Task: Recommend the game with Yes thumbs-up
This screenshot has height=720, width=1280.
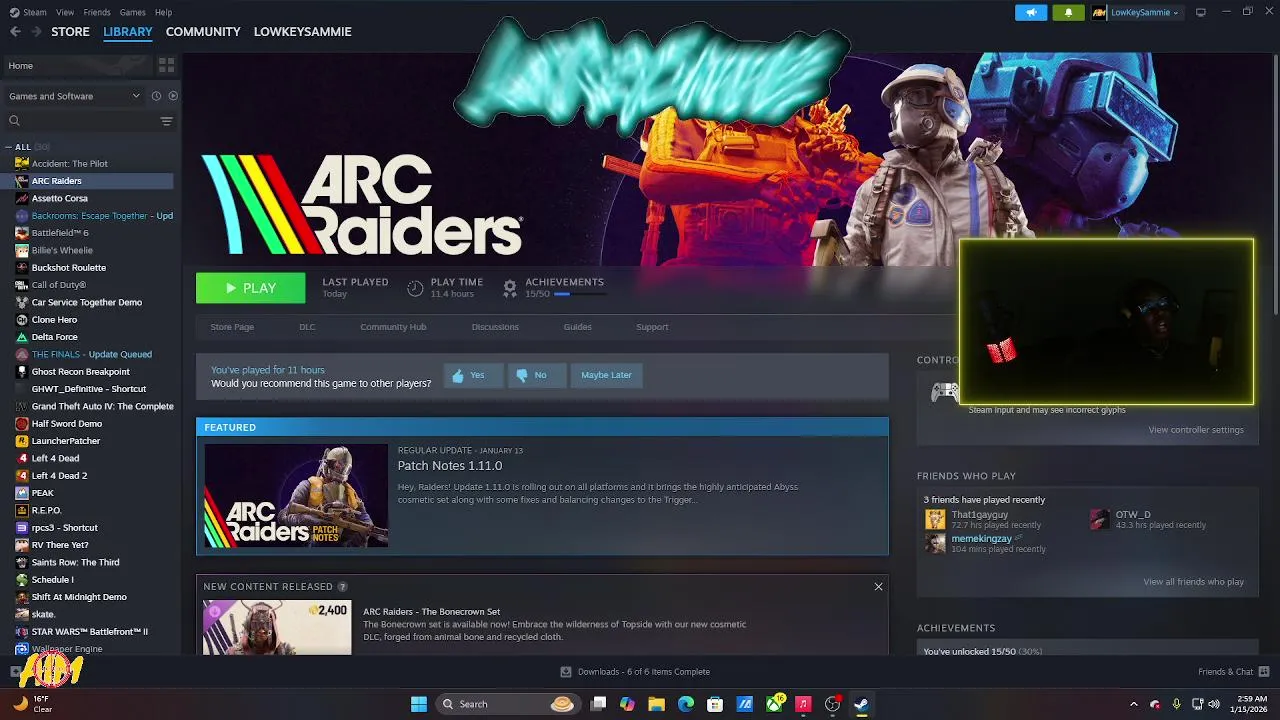Action: pyautogui.click(x=473, y=375)
